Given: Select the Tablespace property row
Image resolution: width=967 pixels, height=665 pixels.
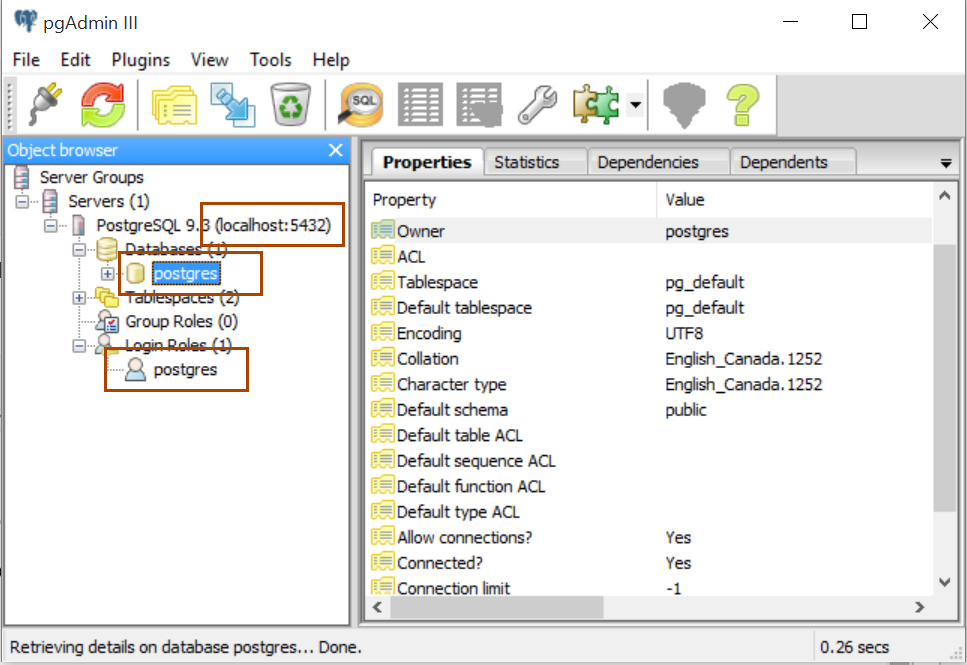Looking at the screenshot, I should pos(651,283).
